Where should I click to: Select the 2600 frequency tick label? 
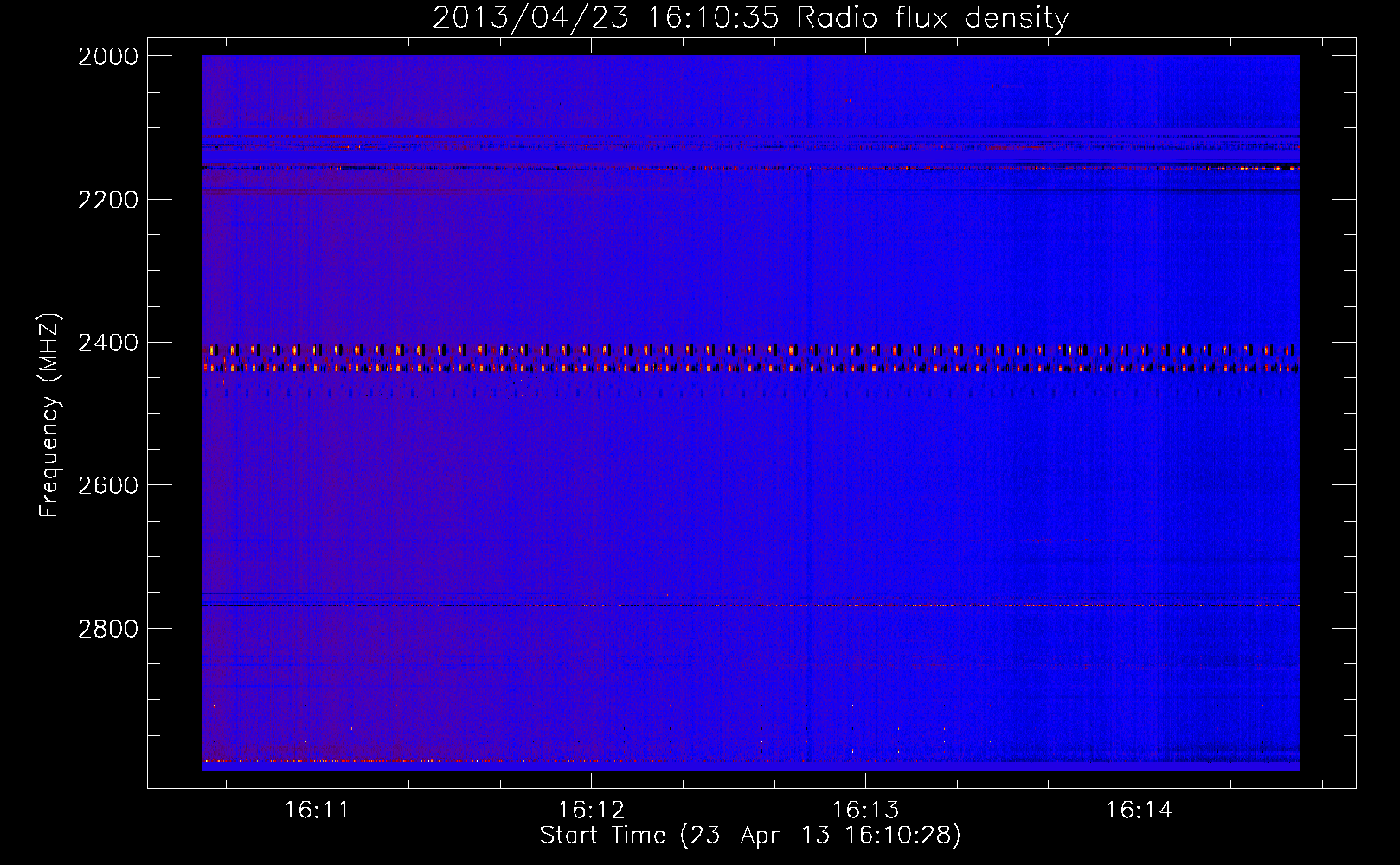click(108, 485)
